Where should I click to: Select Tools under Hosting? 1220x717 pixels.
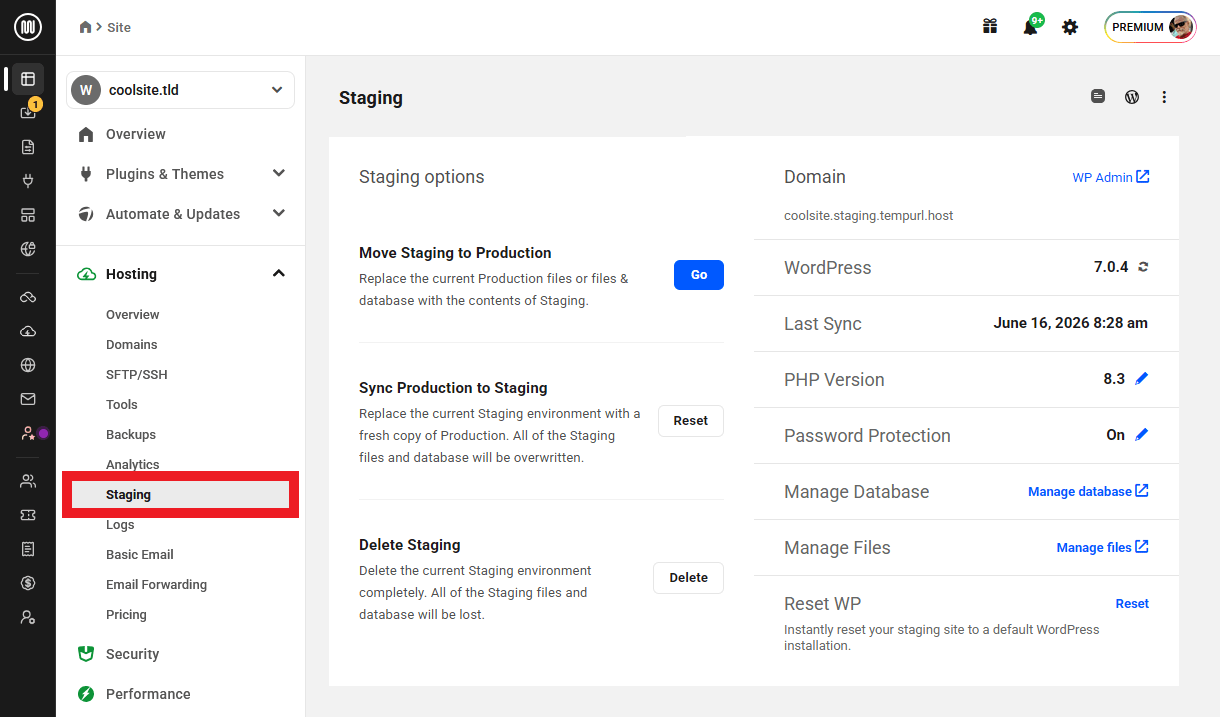[122, 404]
